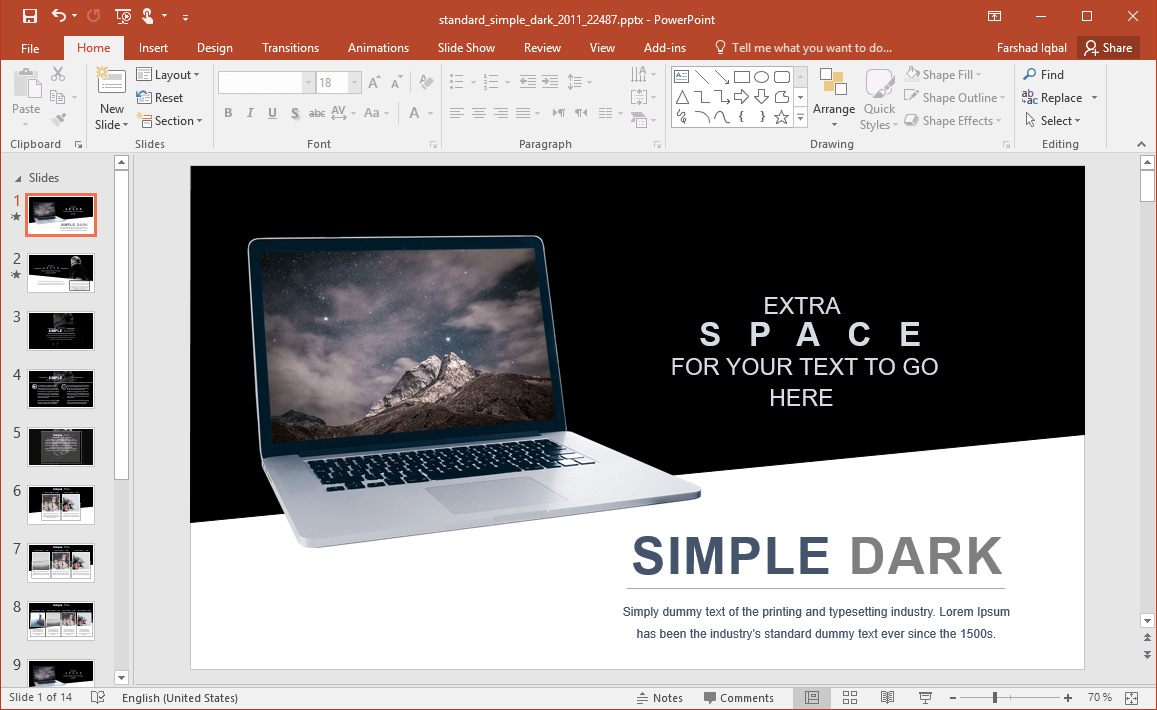Switch to the Slide Show tab
Screen dimensions: 1157x710
466,48
